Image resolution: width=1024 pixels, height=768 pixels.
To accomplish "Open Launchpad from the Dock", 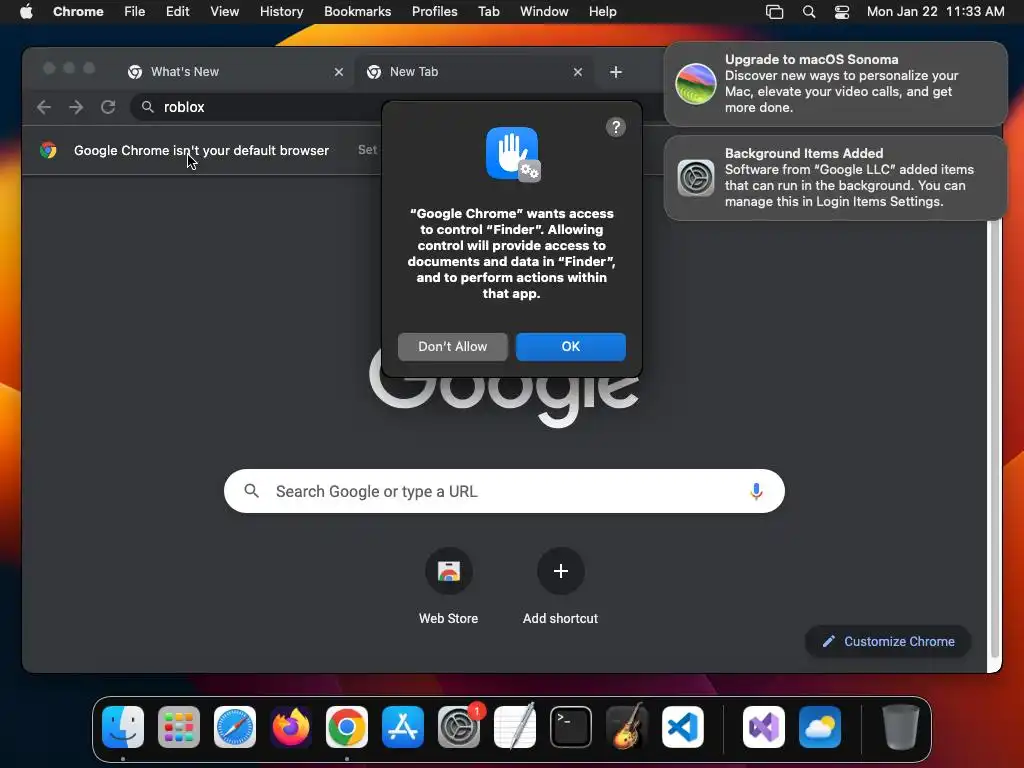I will coord(179,727).
